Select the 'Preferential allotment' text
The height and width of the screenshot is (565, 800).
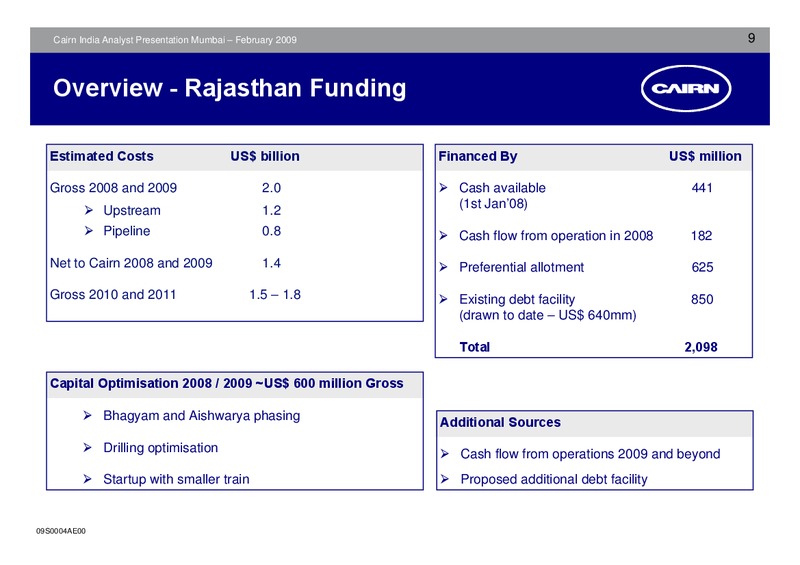[521, 267]
